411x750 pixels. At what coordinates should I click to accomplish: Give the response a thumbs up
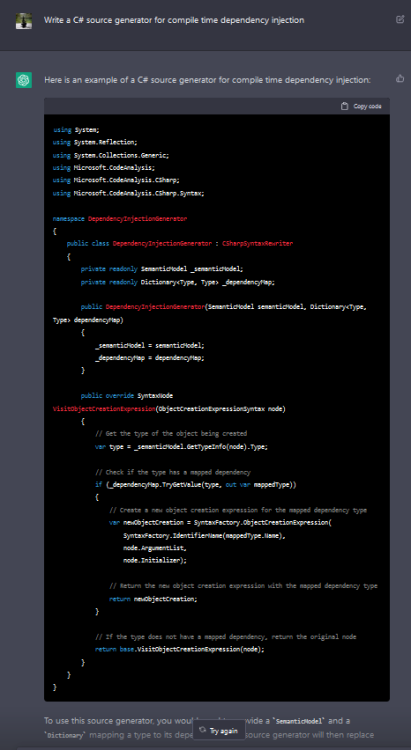[400, 78]
